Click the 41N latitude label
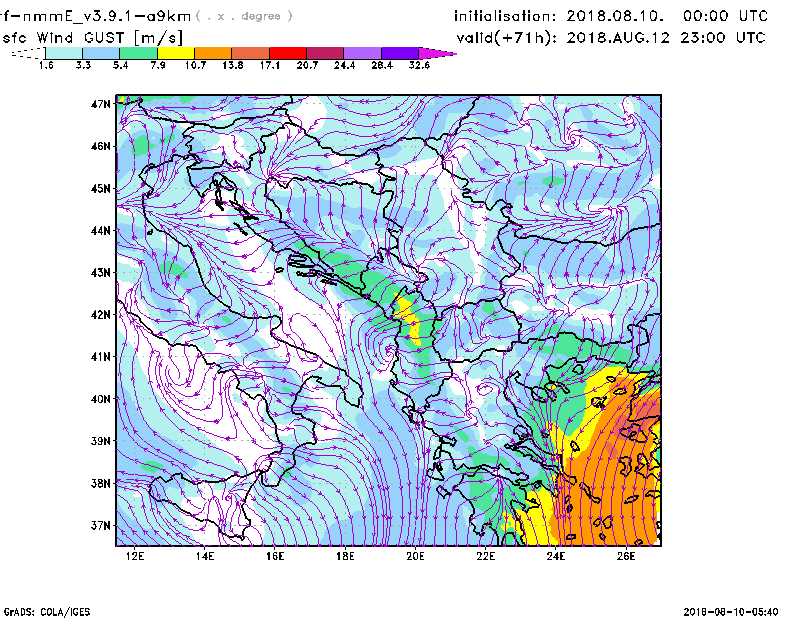Screen dimensions: 800x618 coord(101,357)
